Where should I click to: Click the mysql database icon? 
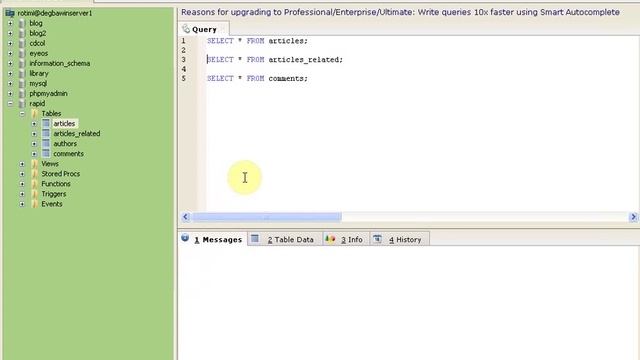(22, 83)
